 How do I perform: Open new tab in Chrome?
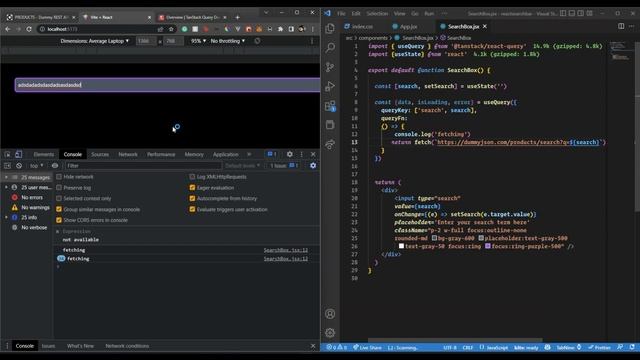pos(237,17)
